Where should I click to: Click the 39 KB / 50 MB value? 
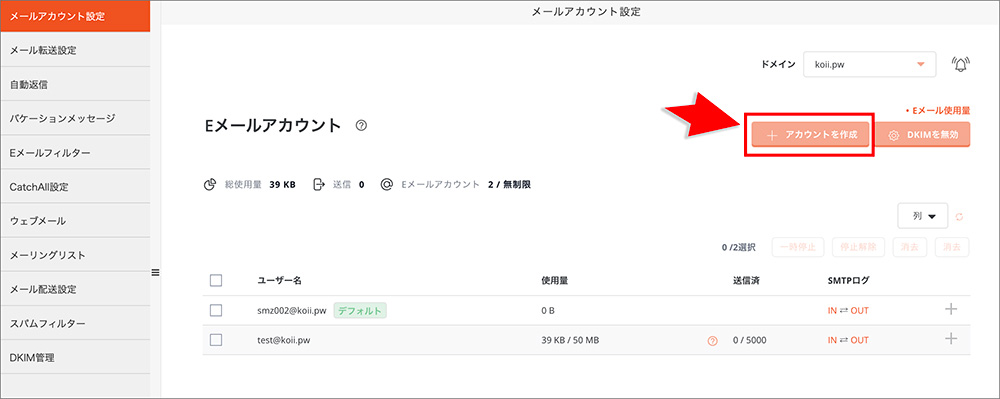tap(570, 340)
